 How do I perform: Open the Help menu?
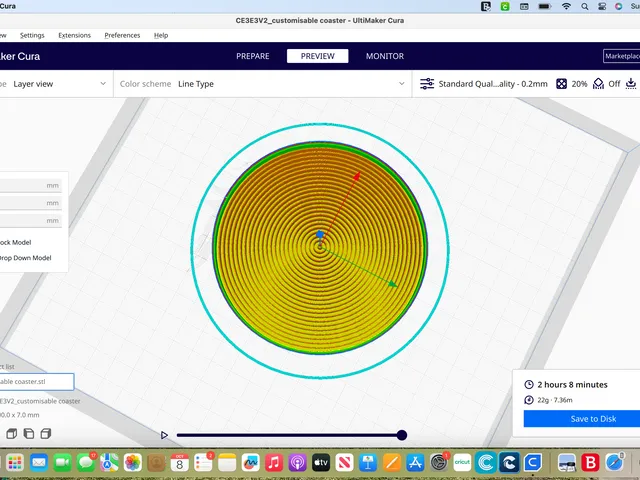161,35
